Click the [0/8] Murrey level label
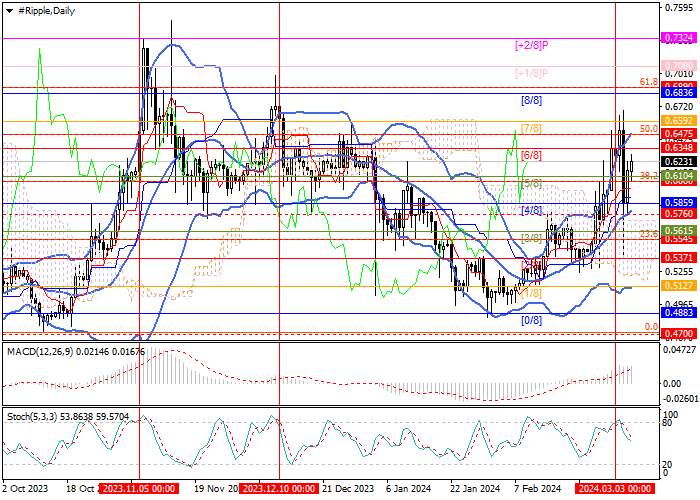The image size is (700, 500). 532,321
